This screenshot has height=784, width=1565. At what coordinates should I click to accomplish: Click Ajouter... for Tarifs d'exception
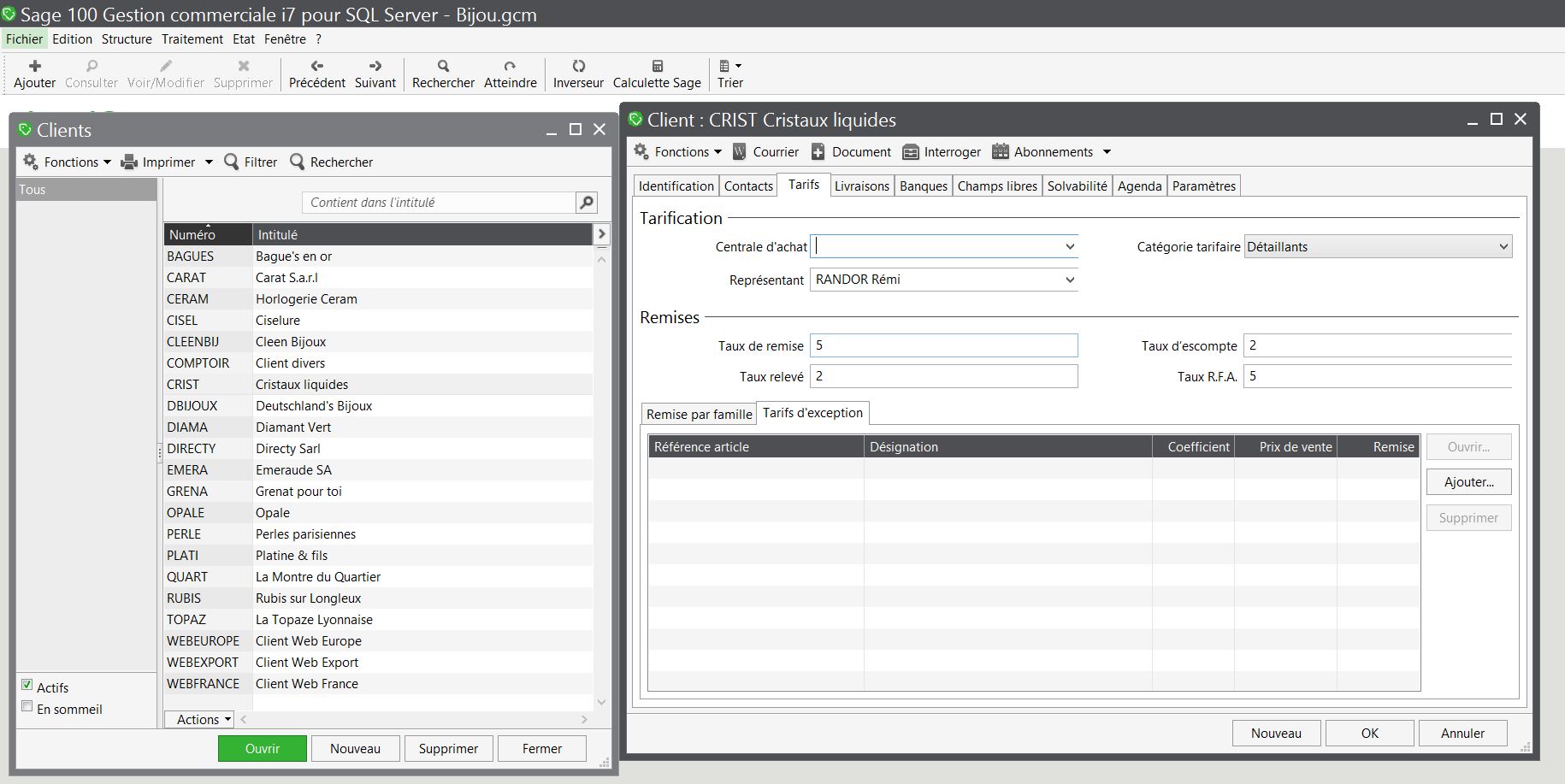(1468, 482)
